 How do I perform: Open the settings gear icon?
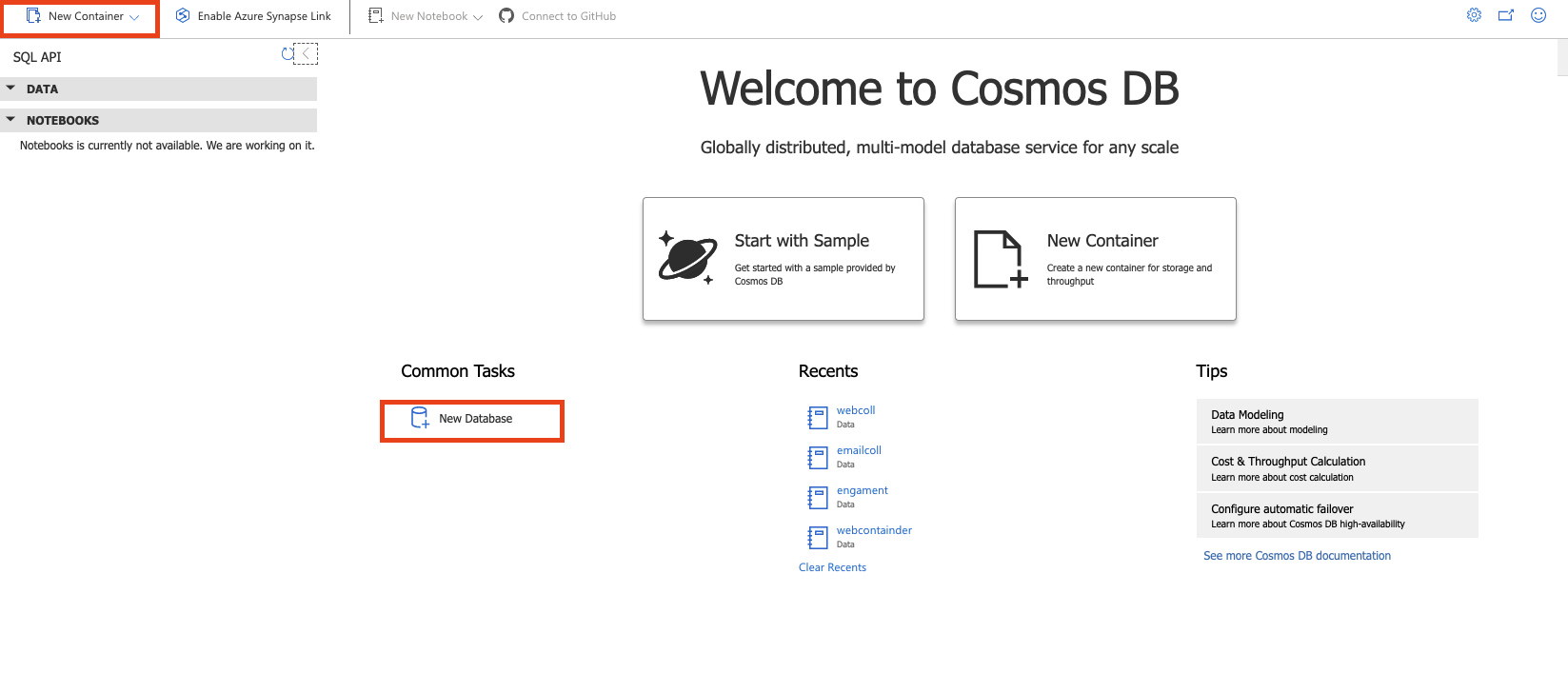[x=1474, y=15]
